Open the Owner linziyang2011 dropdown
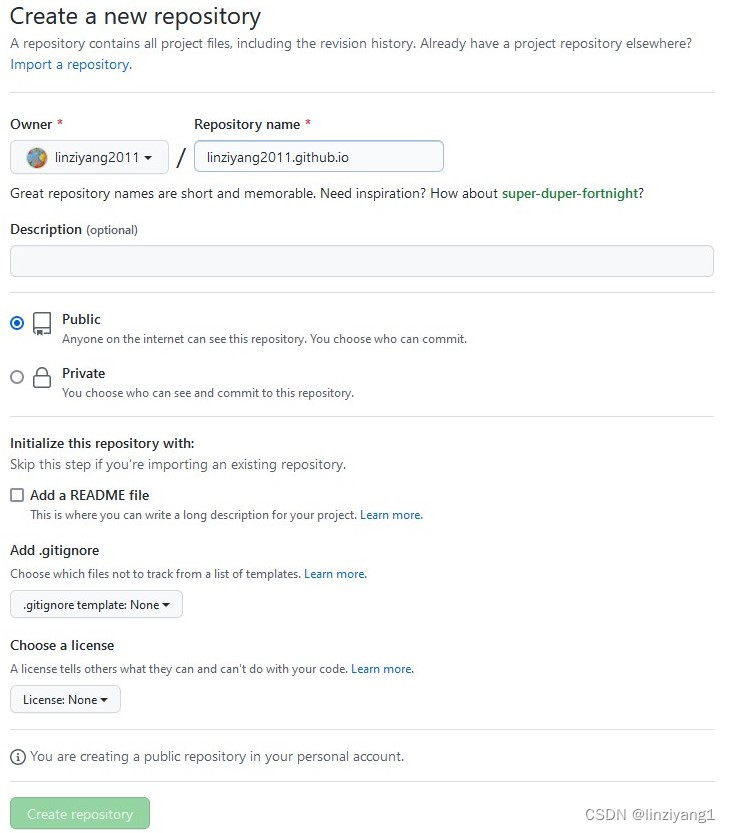Image resolution: width=730 pixels, height=833 pixels. coord(89,158)
